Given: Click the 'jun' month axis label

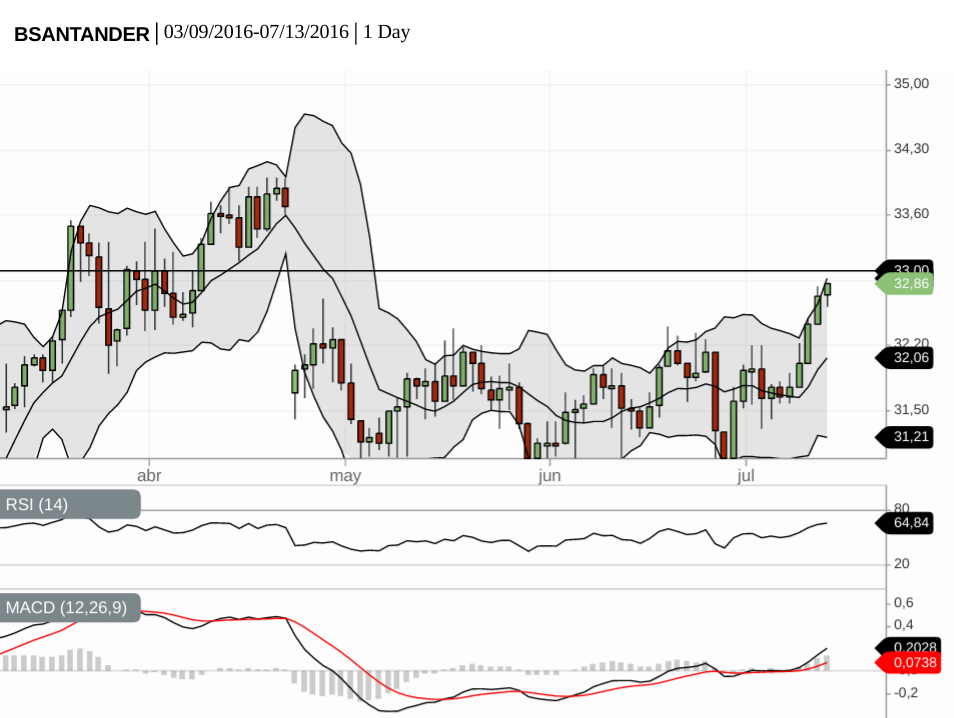Looking at the screenshot, I should 549,476.
